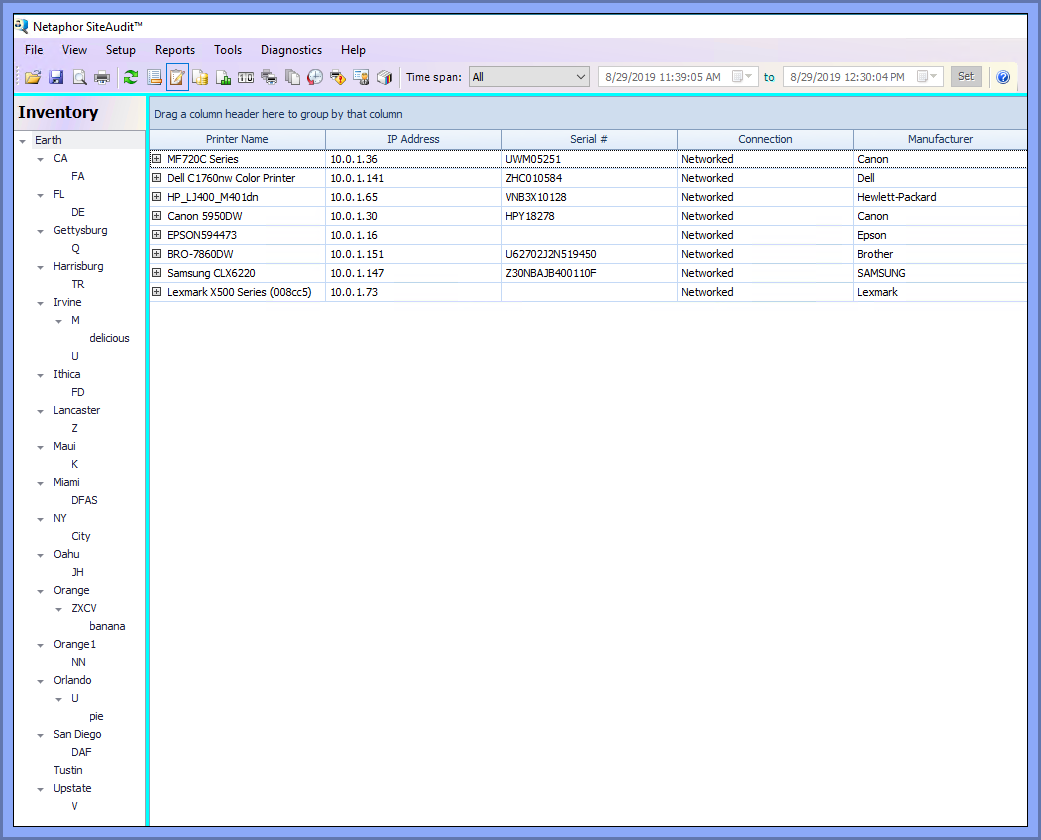Image resolution: width=1041 pixels, height=840 pixels.
Task: Expand the Canon 5950DW row
Action: click(x=157, y=215)
